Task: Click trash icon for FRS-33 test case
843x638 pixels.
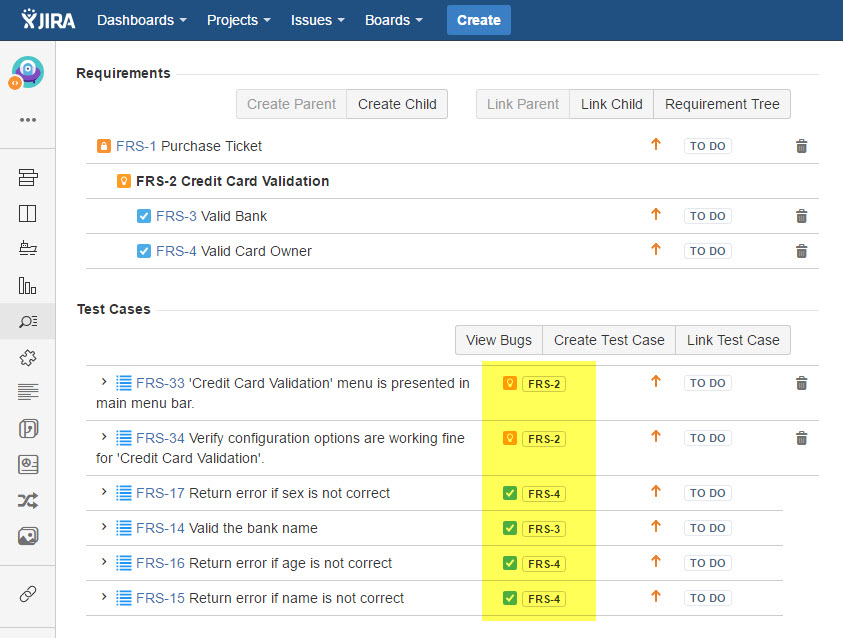Action: pos(801,383)
